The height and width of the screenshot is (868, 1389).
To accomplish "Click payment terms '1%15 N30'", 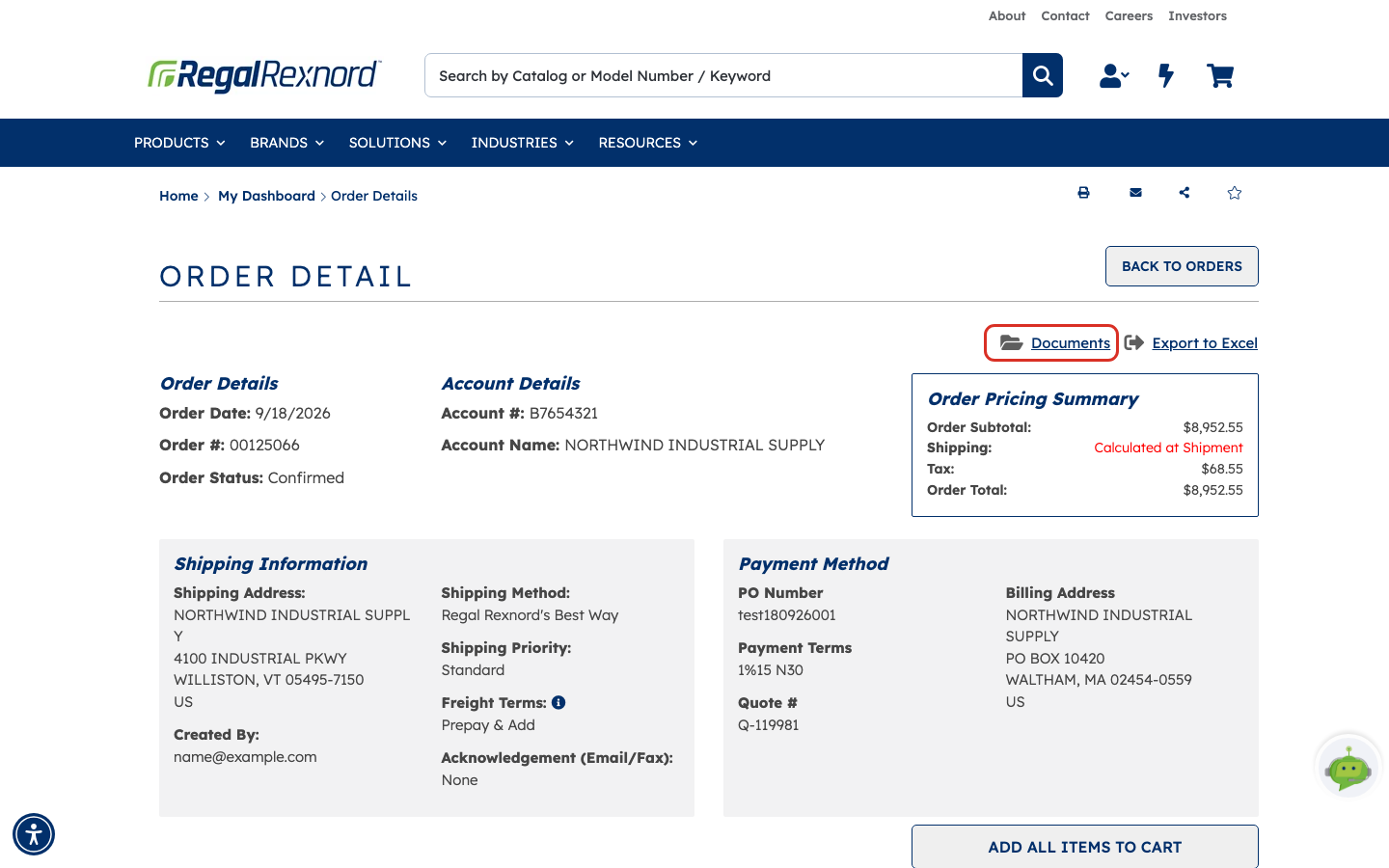I will click(771, 669).
